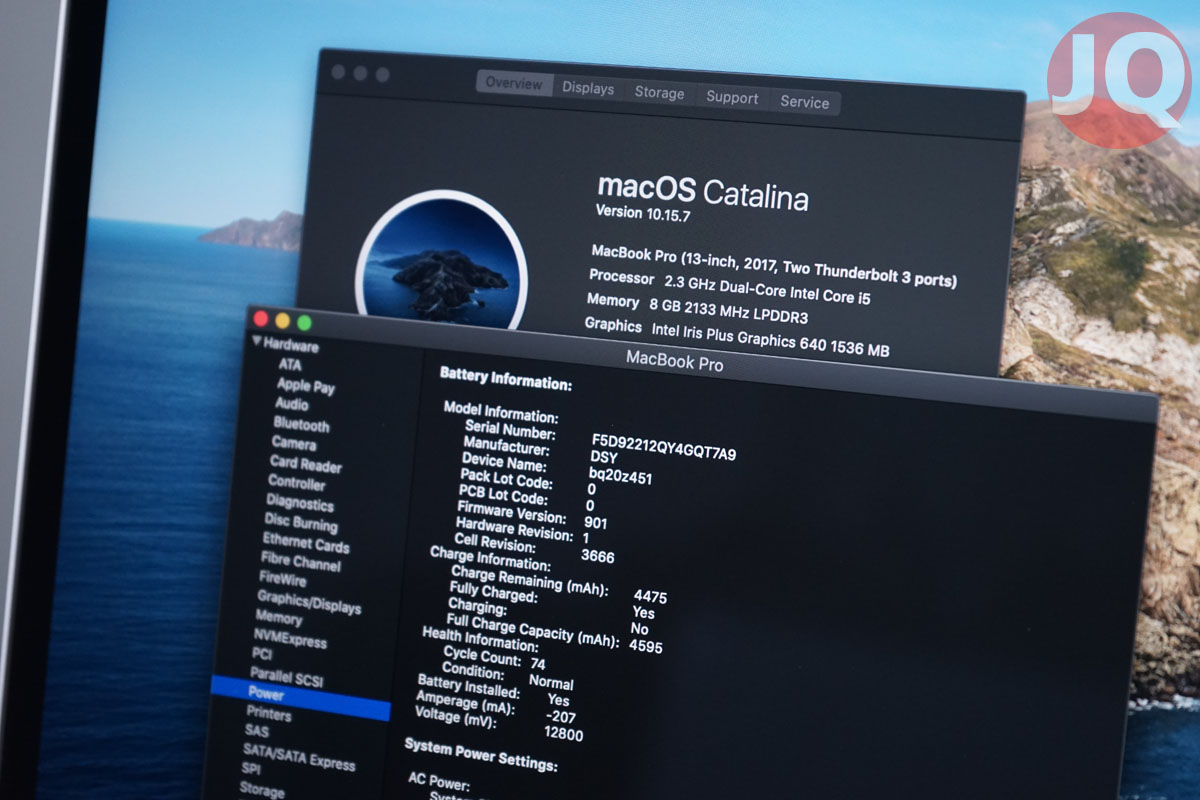Choose FireWire from the sidebar
This screenshot has height=800, width=1200.
point(283,578)
